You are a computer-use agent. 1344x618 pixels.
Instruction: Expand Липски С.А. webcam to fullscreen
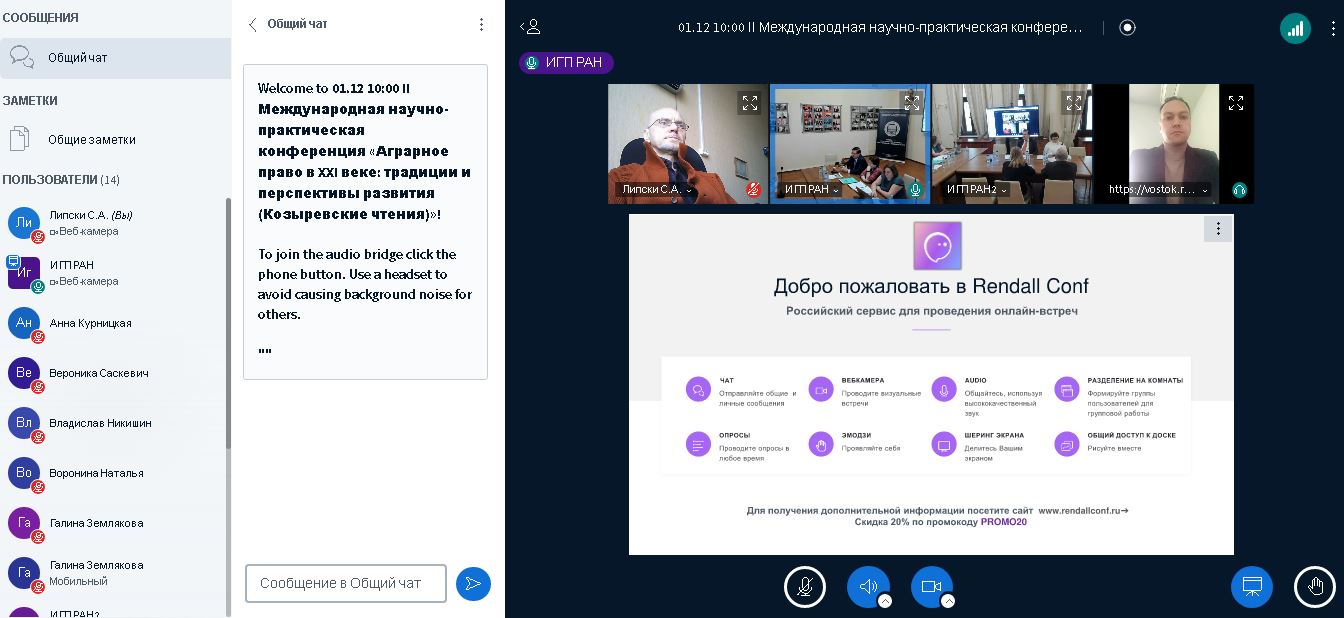point(749,103)
